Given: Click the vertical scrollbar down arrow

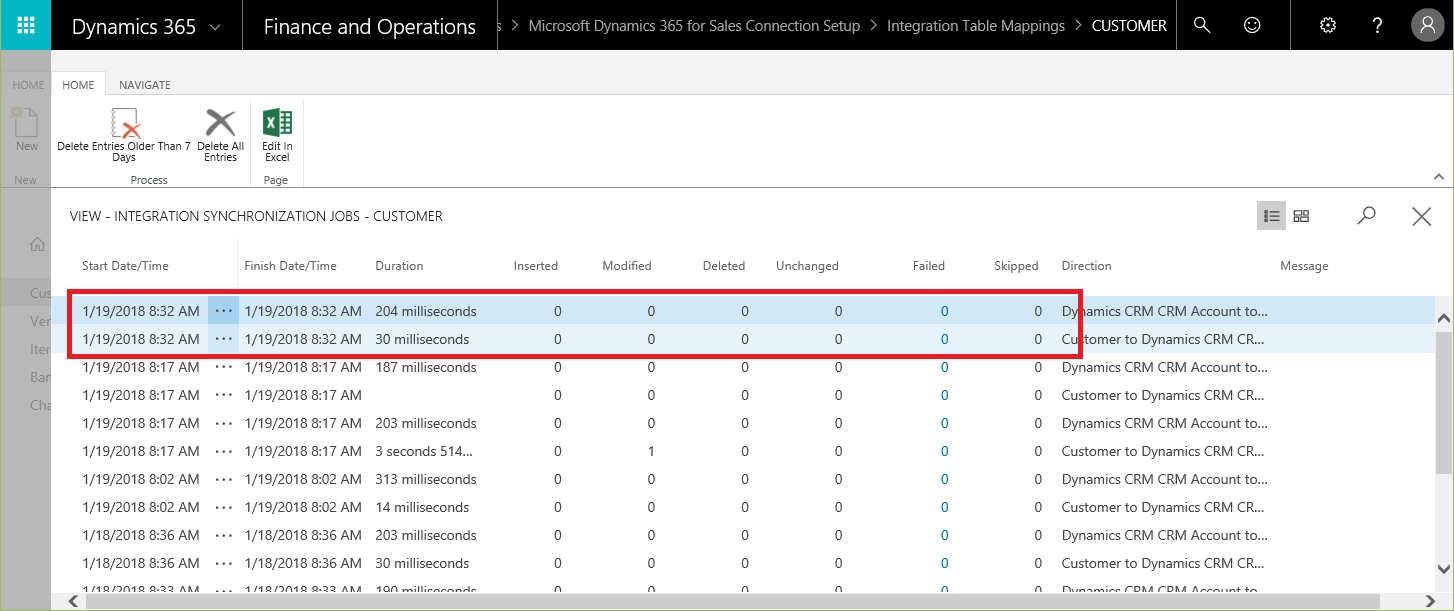Looking at the screenshot, I should pos(1444,569).
